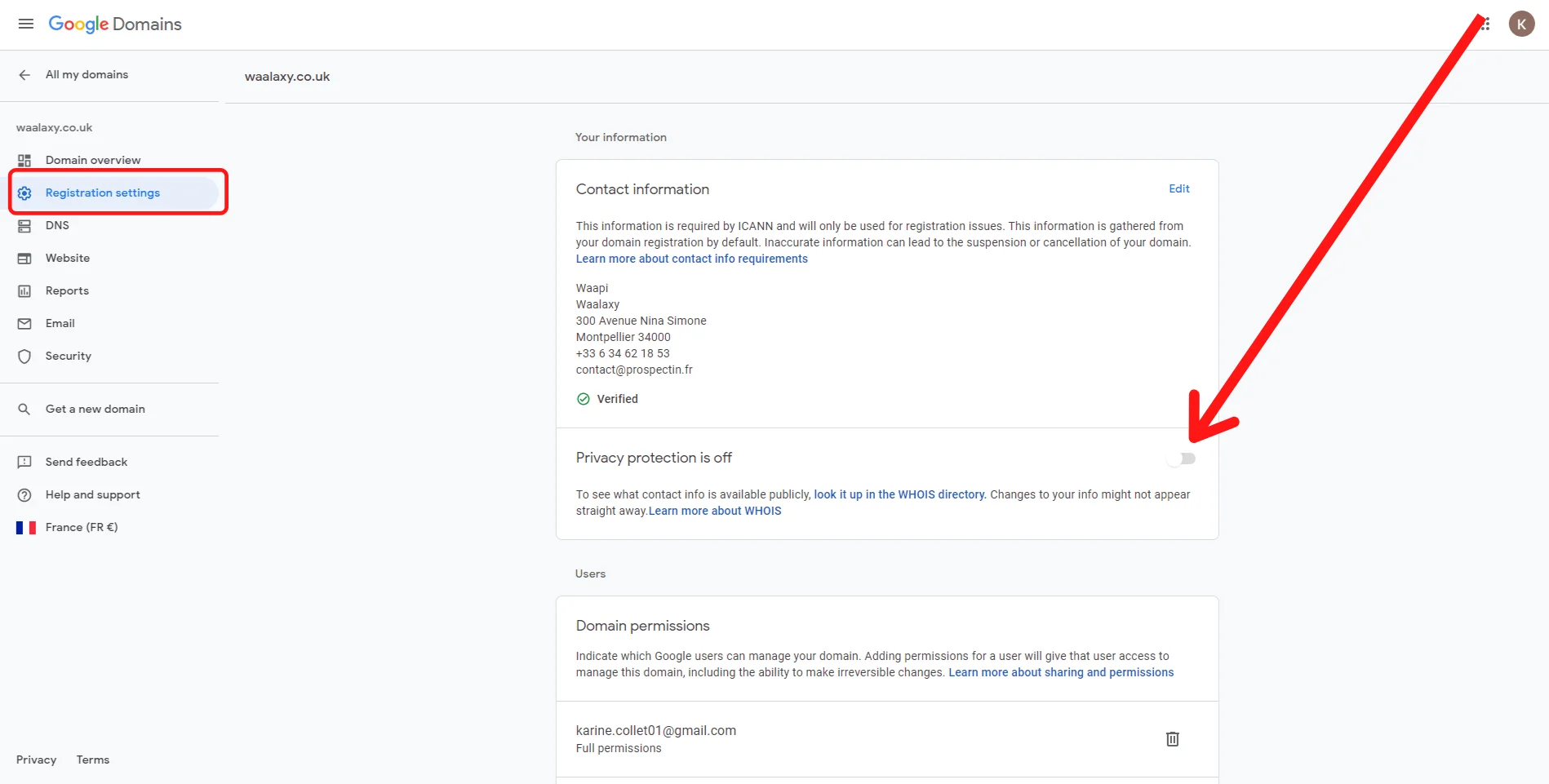Screen dimensions: 1549x784
Task: Click the Website browser icon
Action: (x=24, y=259)
